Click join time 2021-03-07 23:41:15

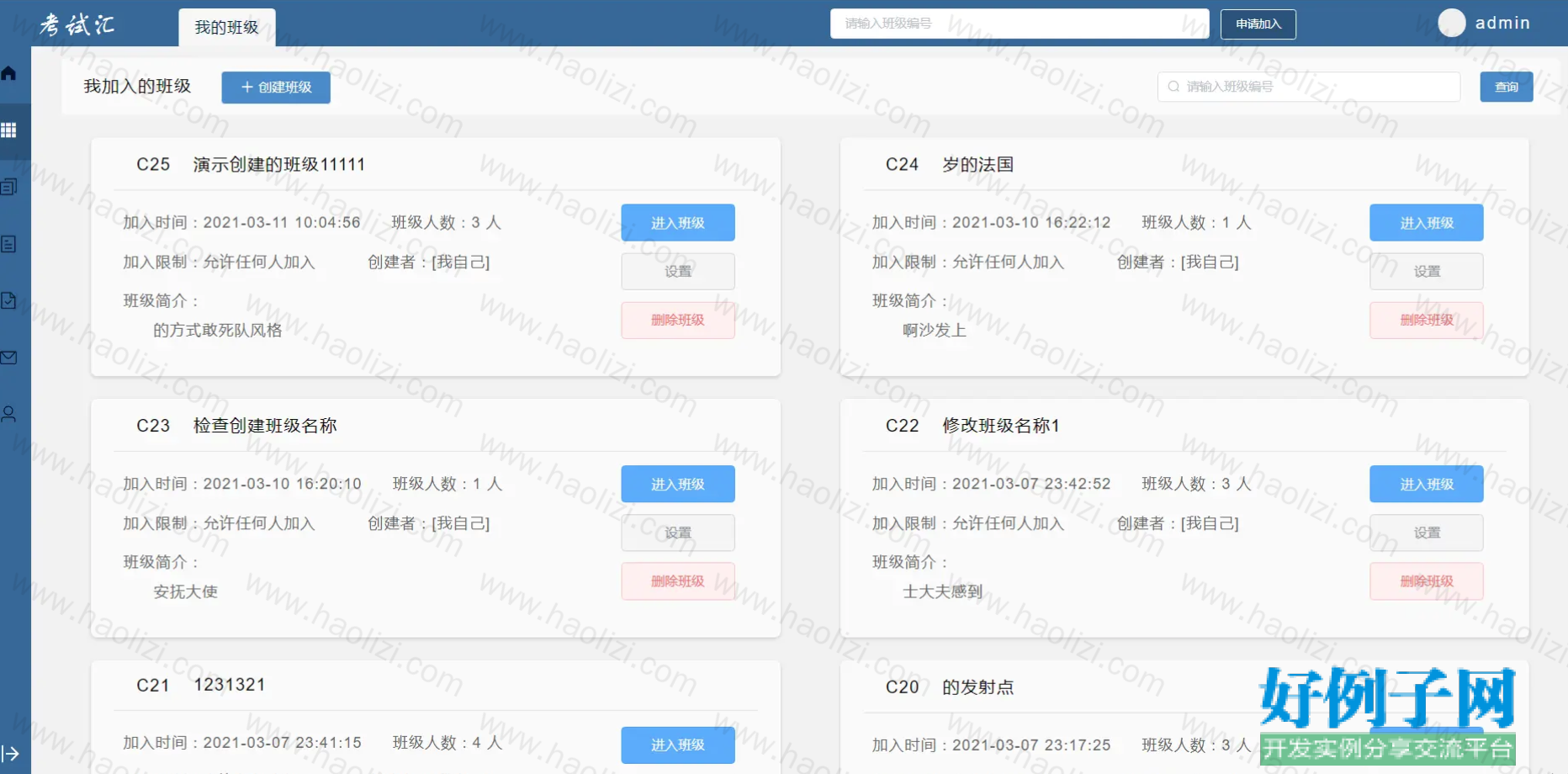pyautogui.click(x=282, y=743)
